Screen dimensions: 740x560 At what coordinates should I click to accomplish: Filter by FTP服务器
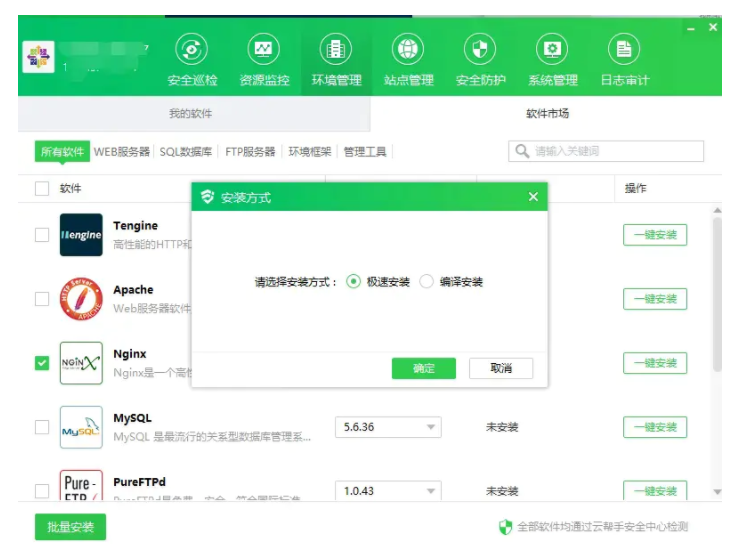click(250, 151)
